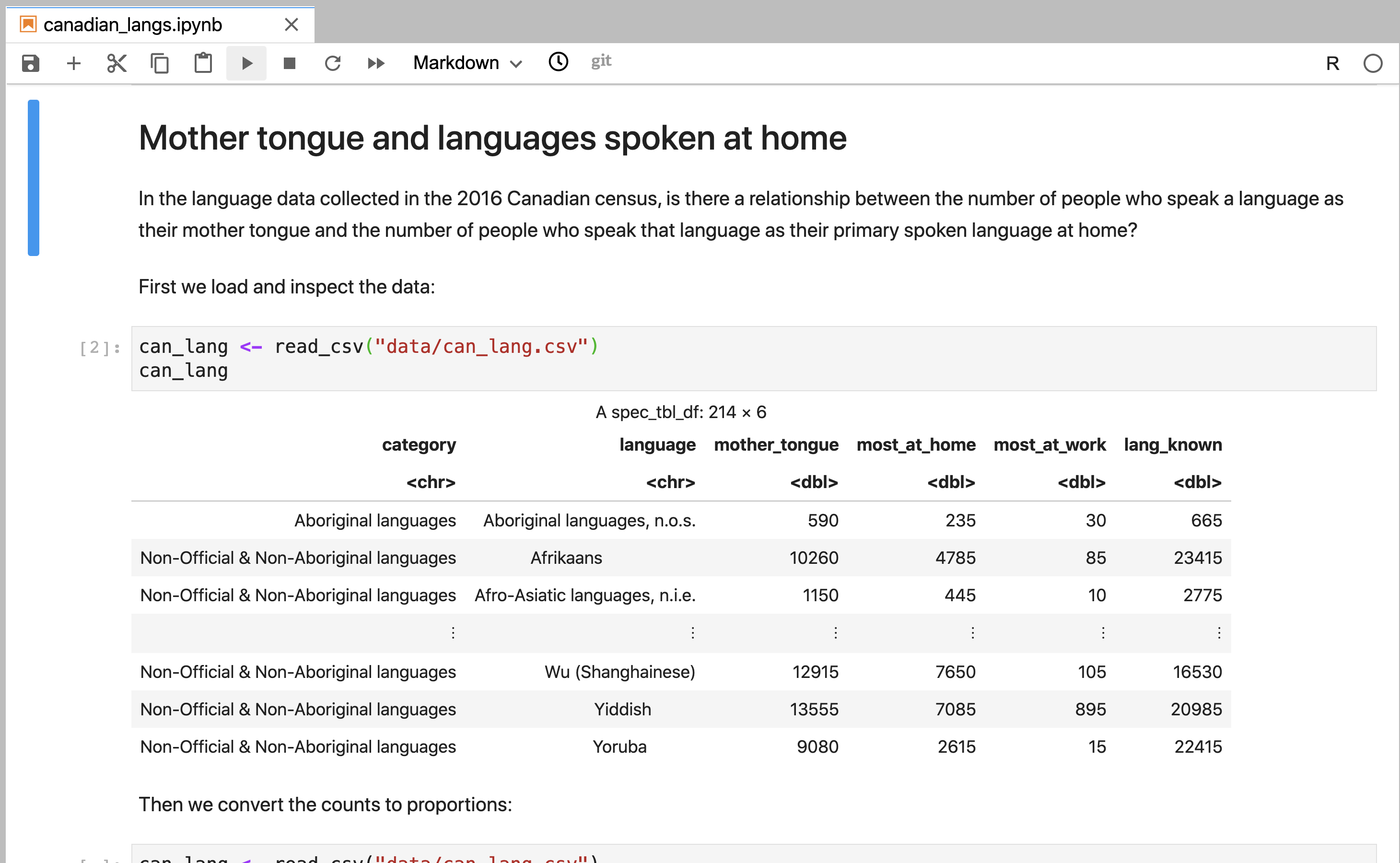
Task: Click the mother_tongue value 9080
Action: (x=817, y=746)
